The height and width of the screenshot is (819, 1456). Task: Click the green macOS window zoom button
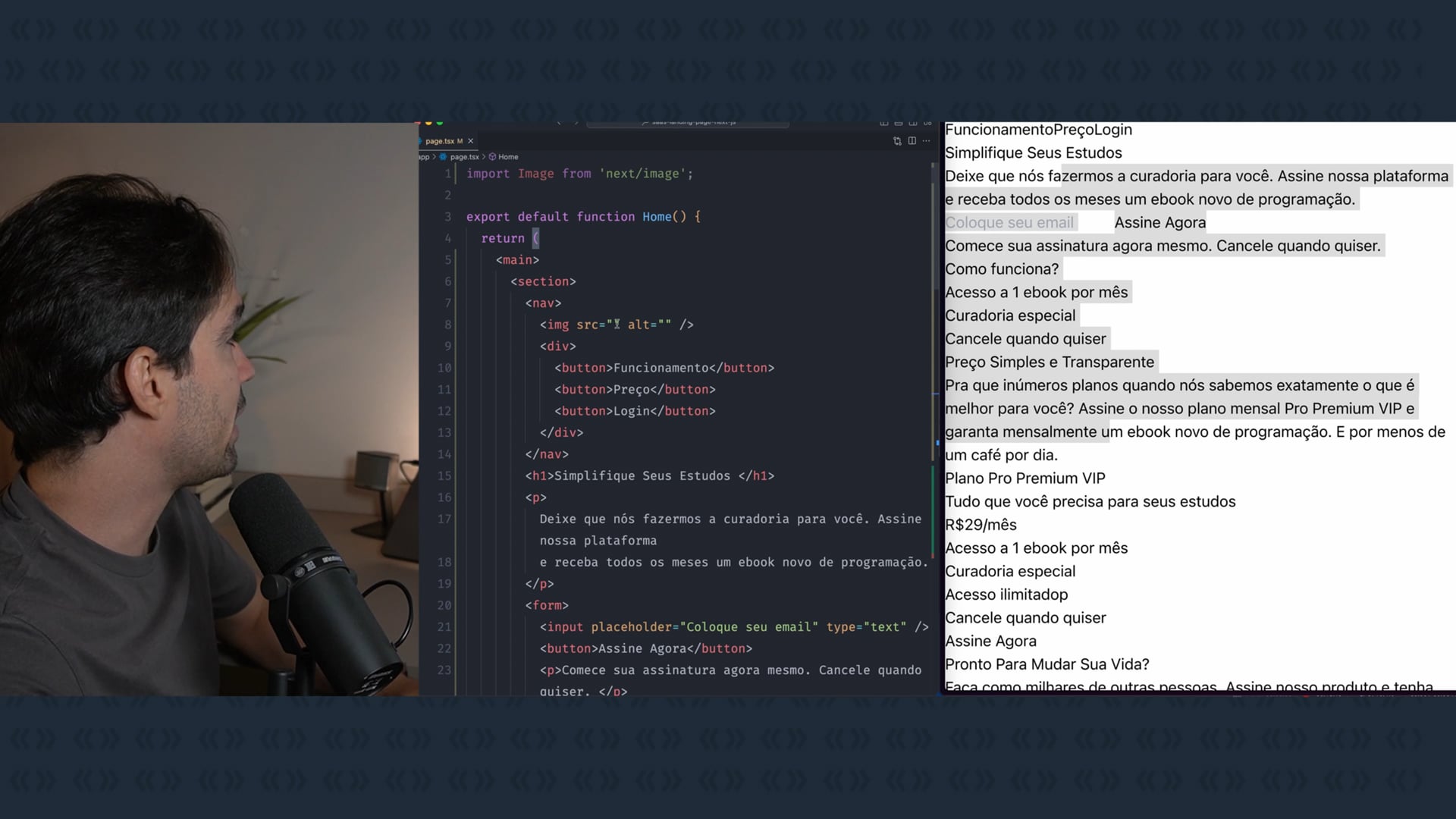(440, 122)
